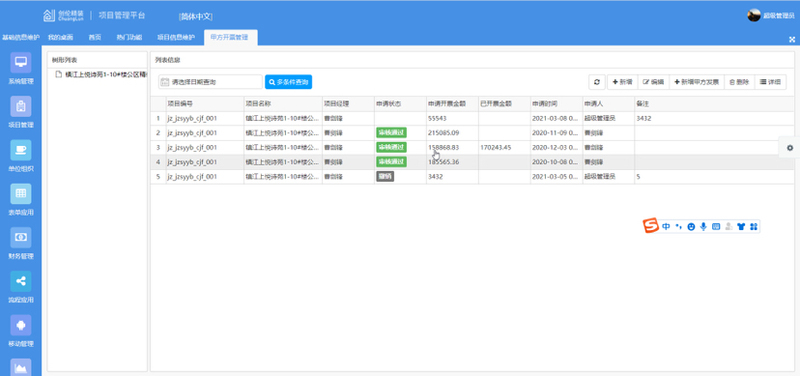The width and height of the screenshot is (800, 376).
Task: Toggle the 中 Chinese mode in IME bar
Action: [x=666, y=227]
